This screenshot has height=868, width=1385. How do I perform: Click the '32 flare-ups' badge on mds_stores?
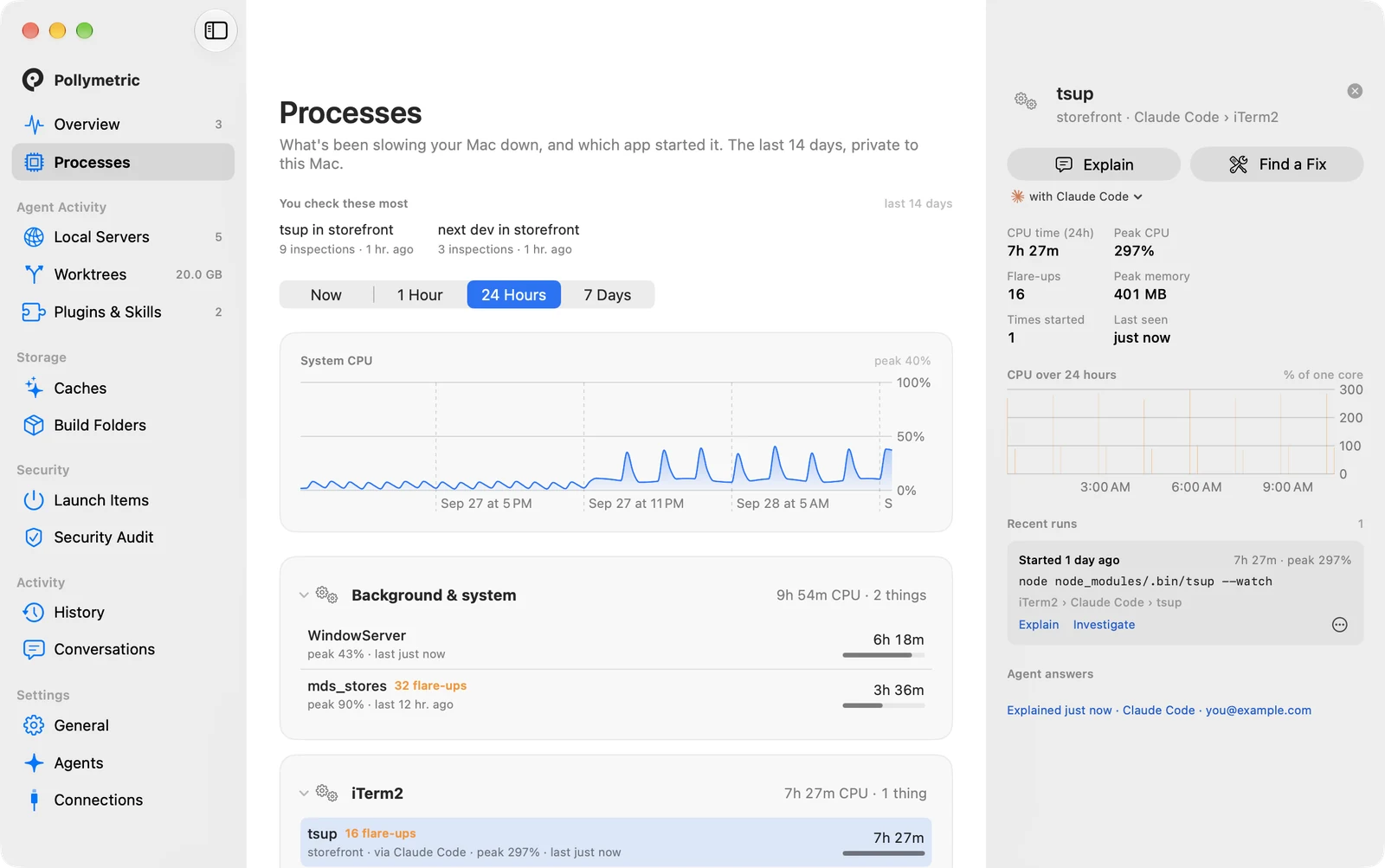click(x=430, y=685)
